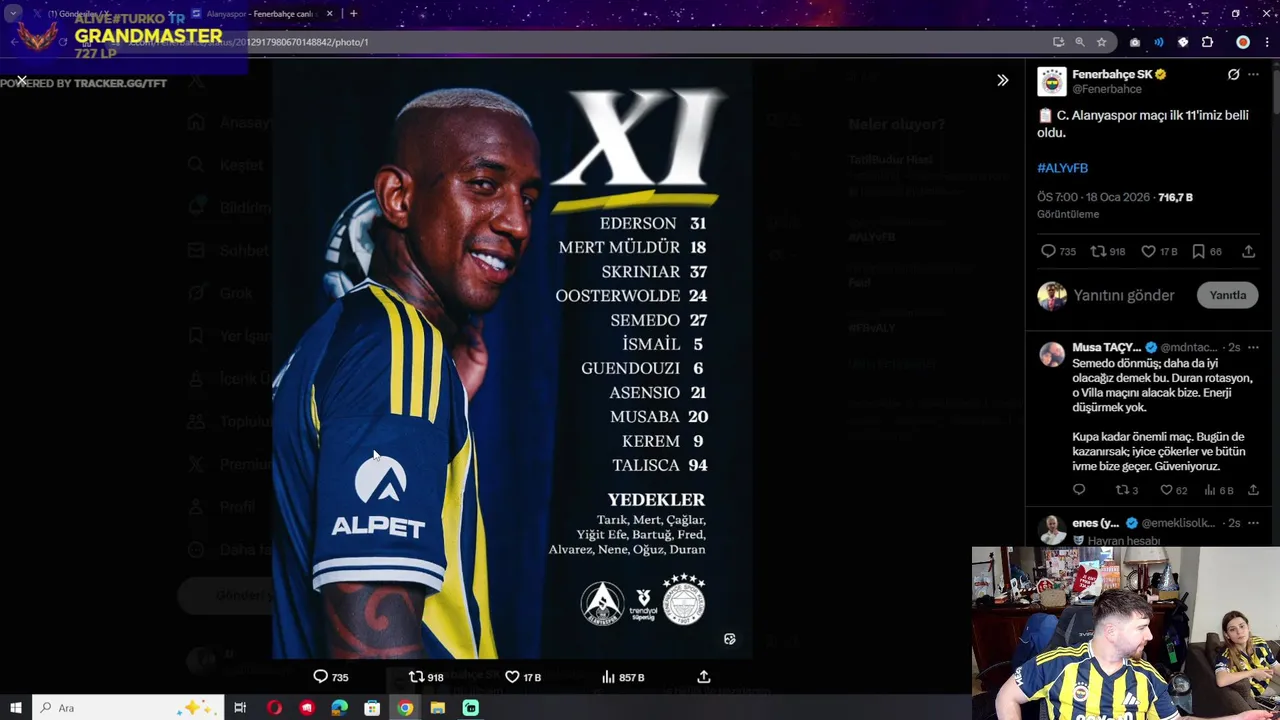
Task: Open the Chrome three-dot menu
Action: (1266, 42)
